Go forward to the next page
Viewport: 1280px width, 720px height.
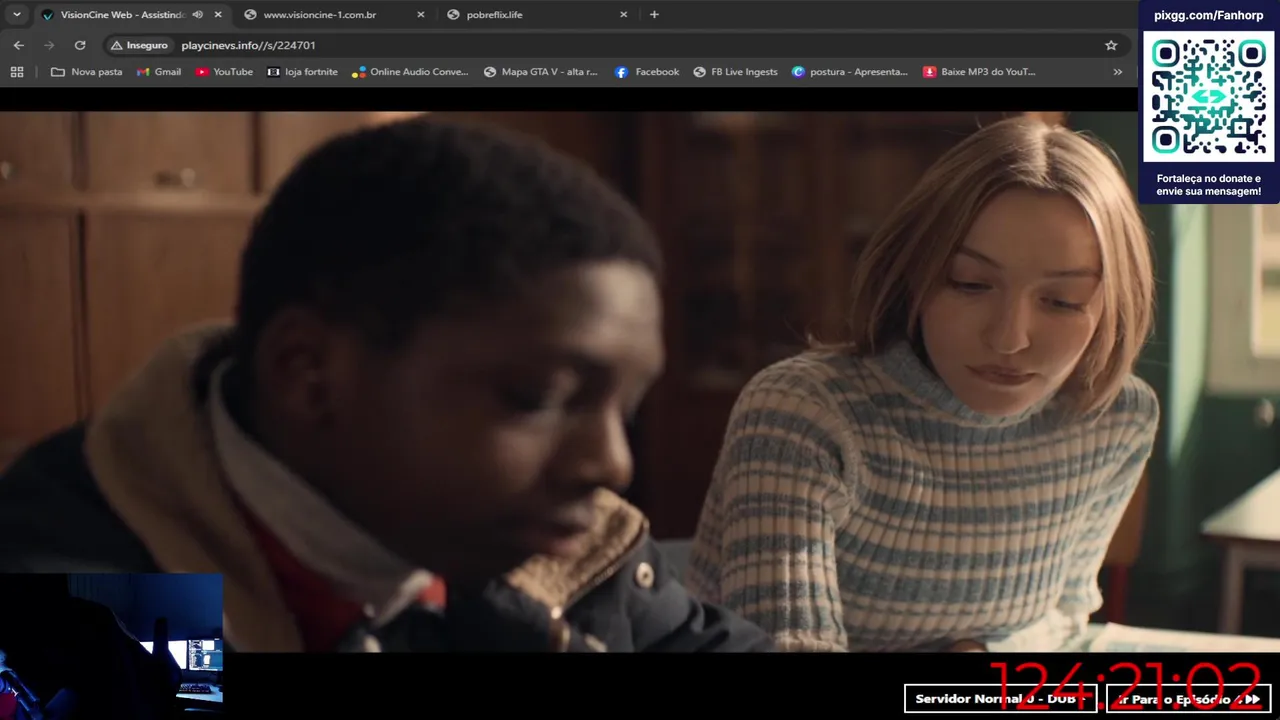(49, 45)
